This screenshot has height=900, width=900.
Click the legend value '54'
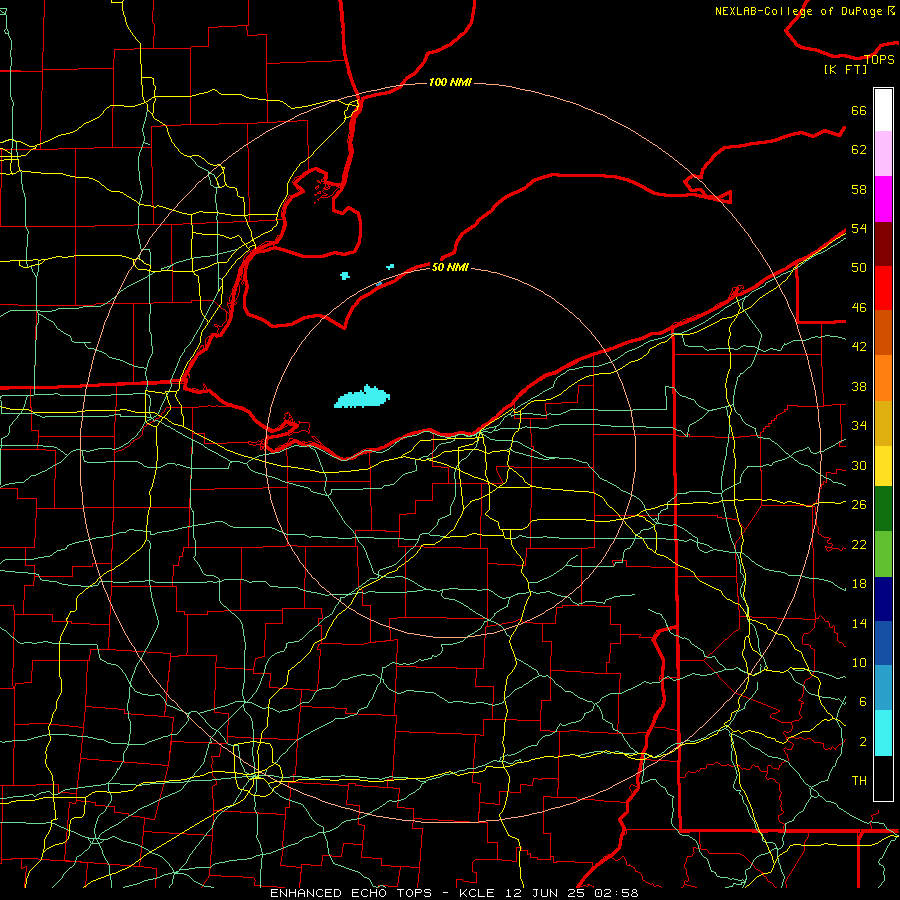click(x=859, y=228)
